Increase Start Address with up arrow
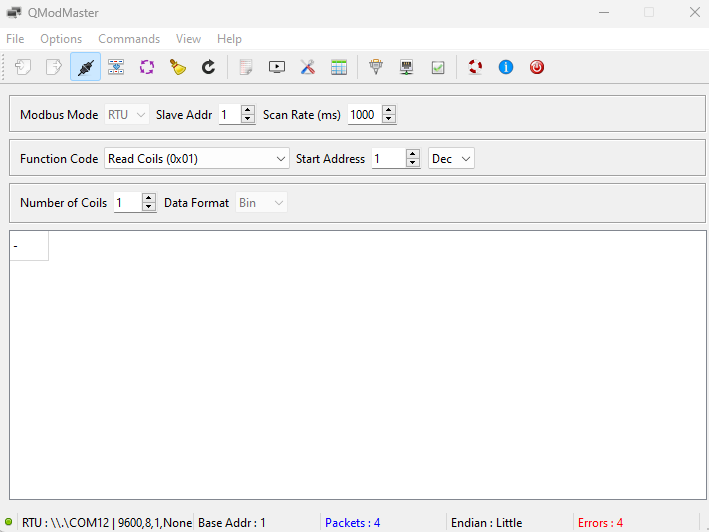This screenshot has height=532, width=709. coord(412,154)
